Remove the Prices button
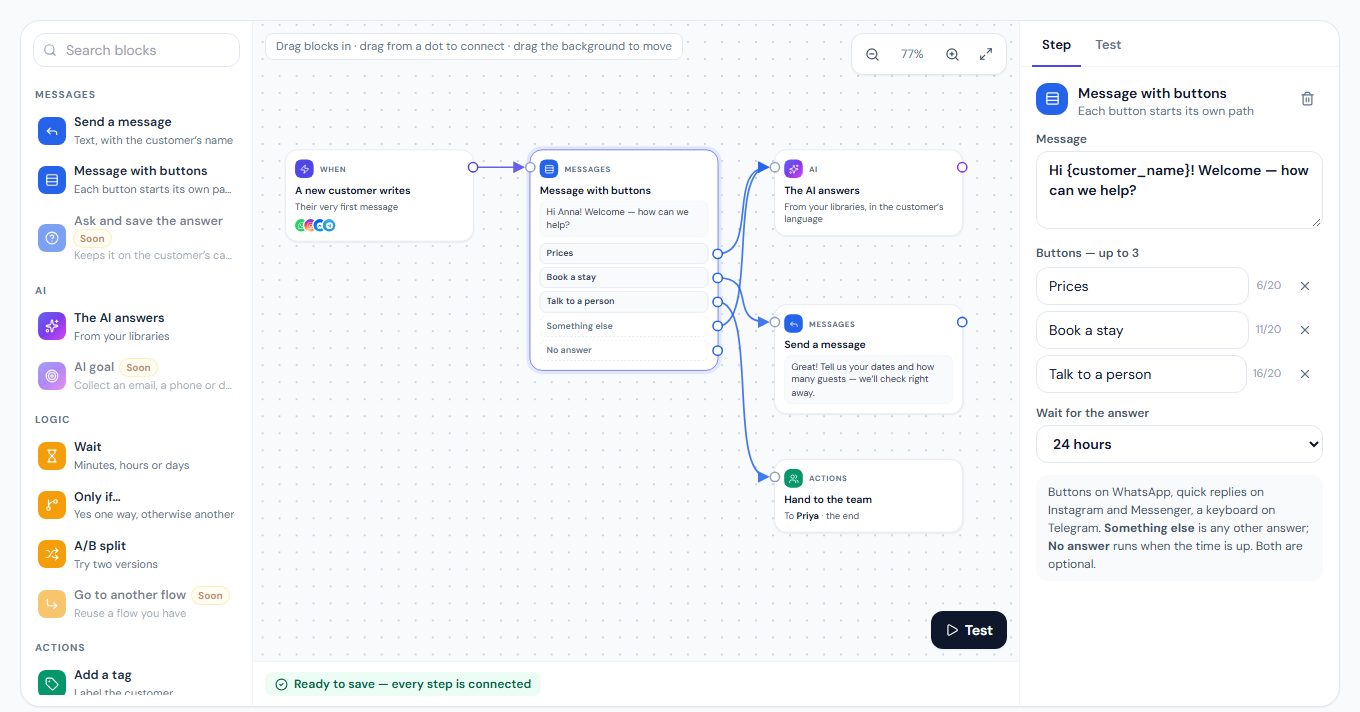1360x712 pixels. (1305, 286)
